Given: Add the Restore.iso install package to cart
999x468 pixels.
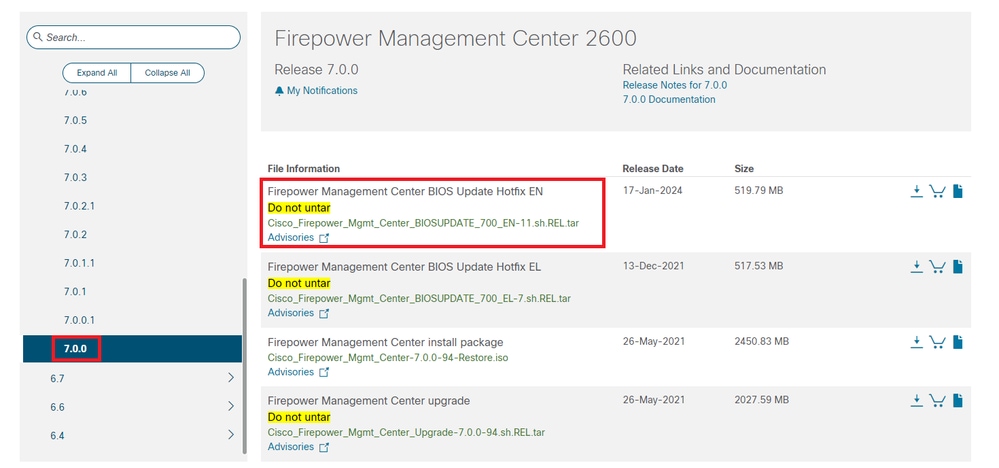Looking at the screenshot, I should pyautogui.click(x=937, y=342).
